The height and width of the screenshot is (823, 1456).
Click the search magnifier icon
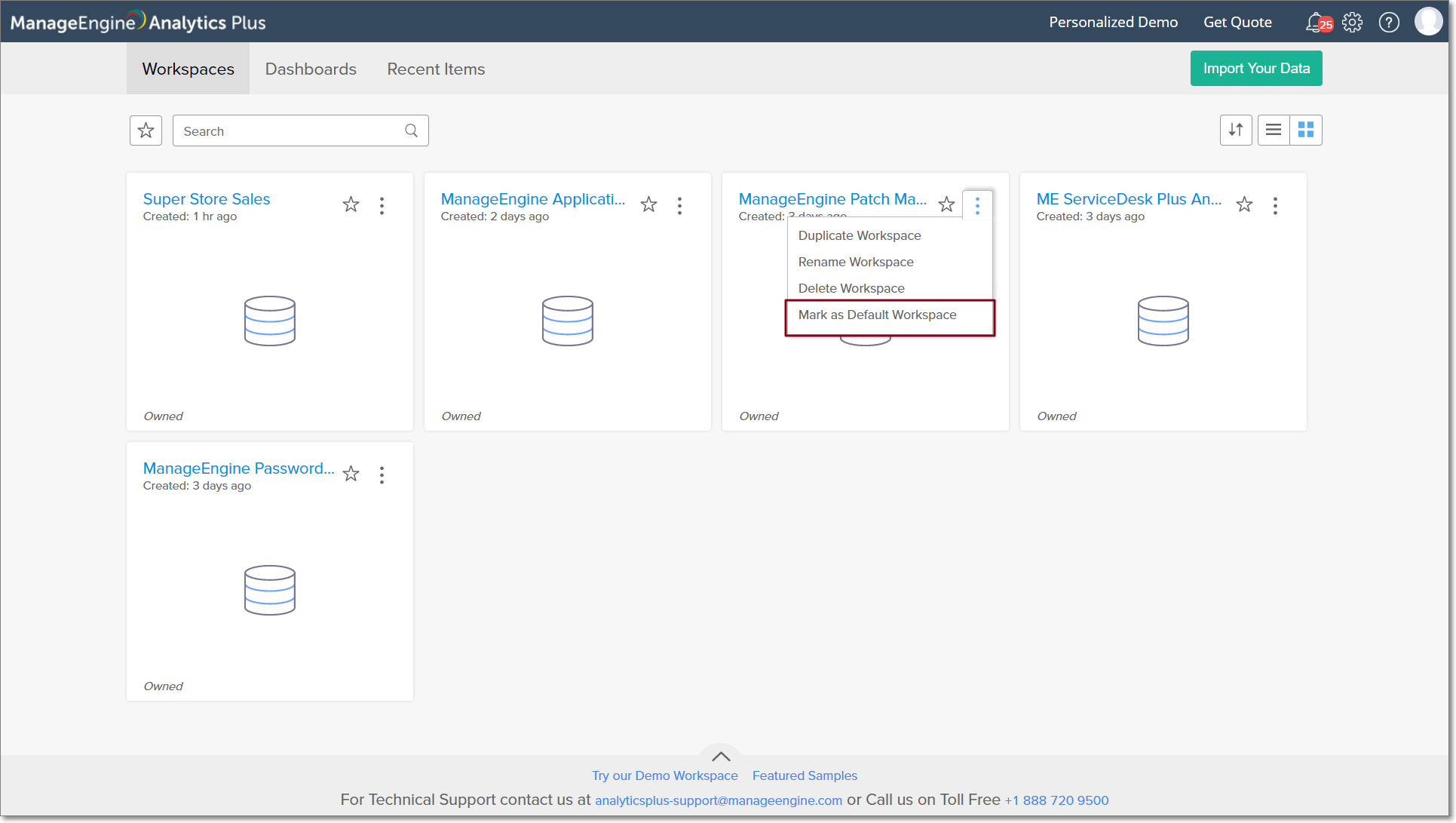point(411,131)
